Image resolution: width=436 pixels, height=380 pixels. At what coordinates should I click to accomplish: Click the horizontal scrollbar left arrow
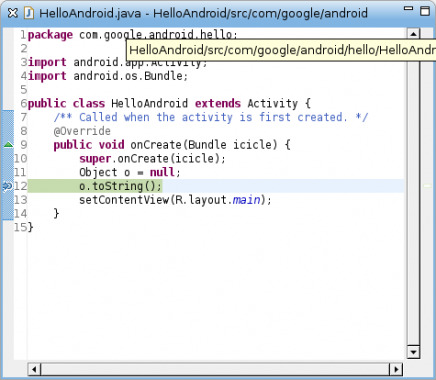tap(34, 369)
